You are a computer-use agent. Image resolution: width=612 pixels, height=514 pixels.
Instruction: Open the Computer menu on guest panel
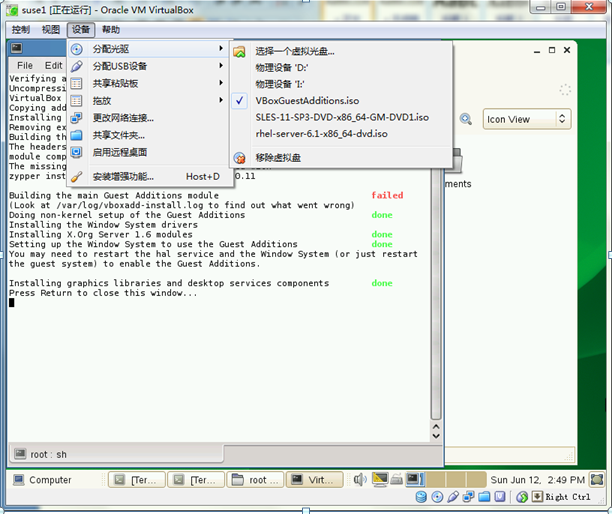pos(42,480)
